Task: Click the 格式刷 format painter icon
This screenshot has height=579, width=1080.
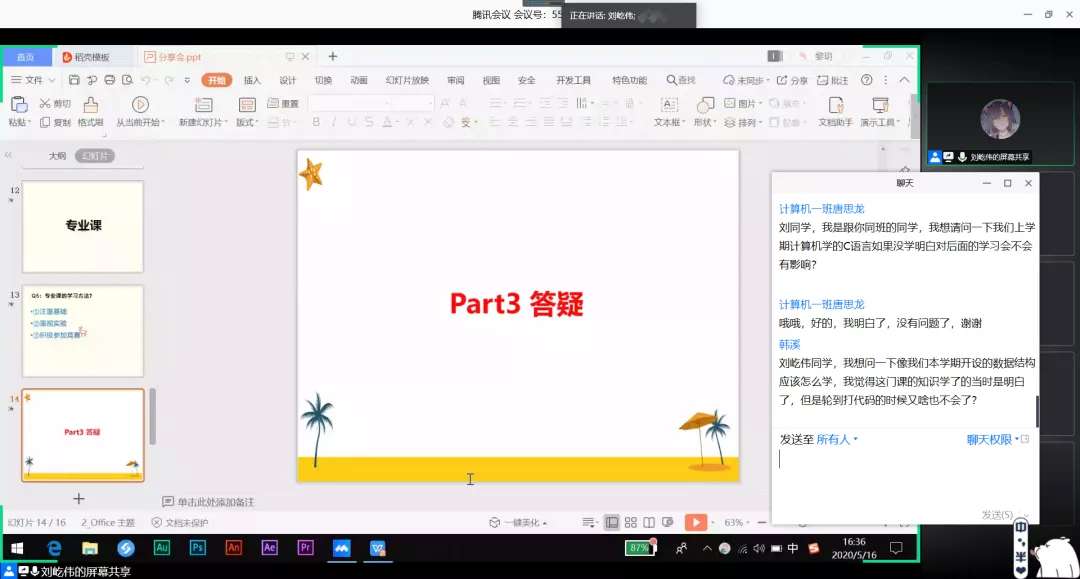Action: point(90,104)
